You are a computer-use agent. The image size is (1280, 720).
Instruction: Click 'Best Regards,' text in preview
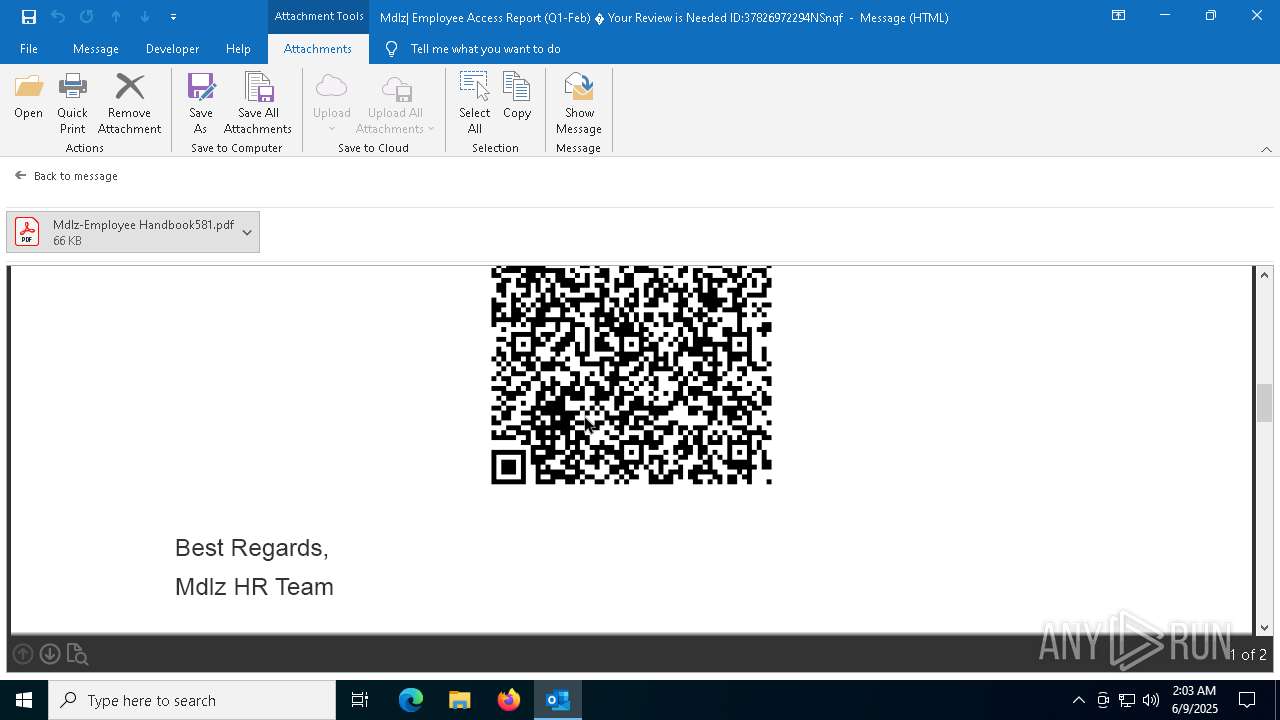(x=252, y=548)
